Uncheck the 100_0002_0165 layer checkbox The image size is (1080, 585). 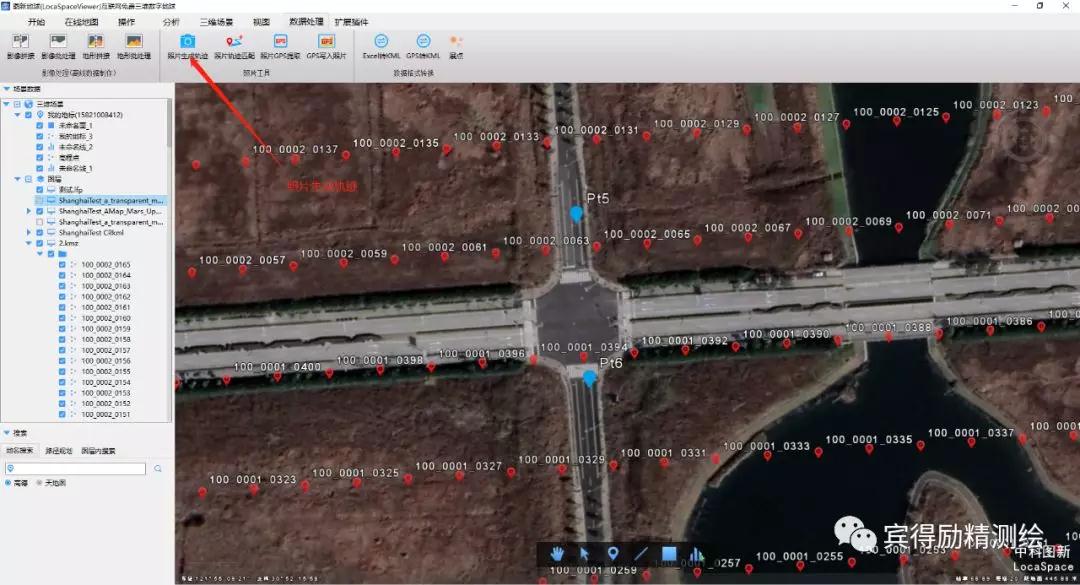(62, 265)
